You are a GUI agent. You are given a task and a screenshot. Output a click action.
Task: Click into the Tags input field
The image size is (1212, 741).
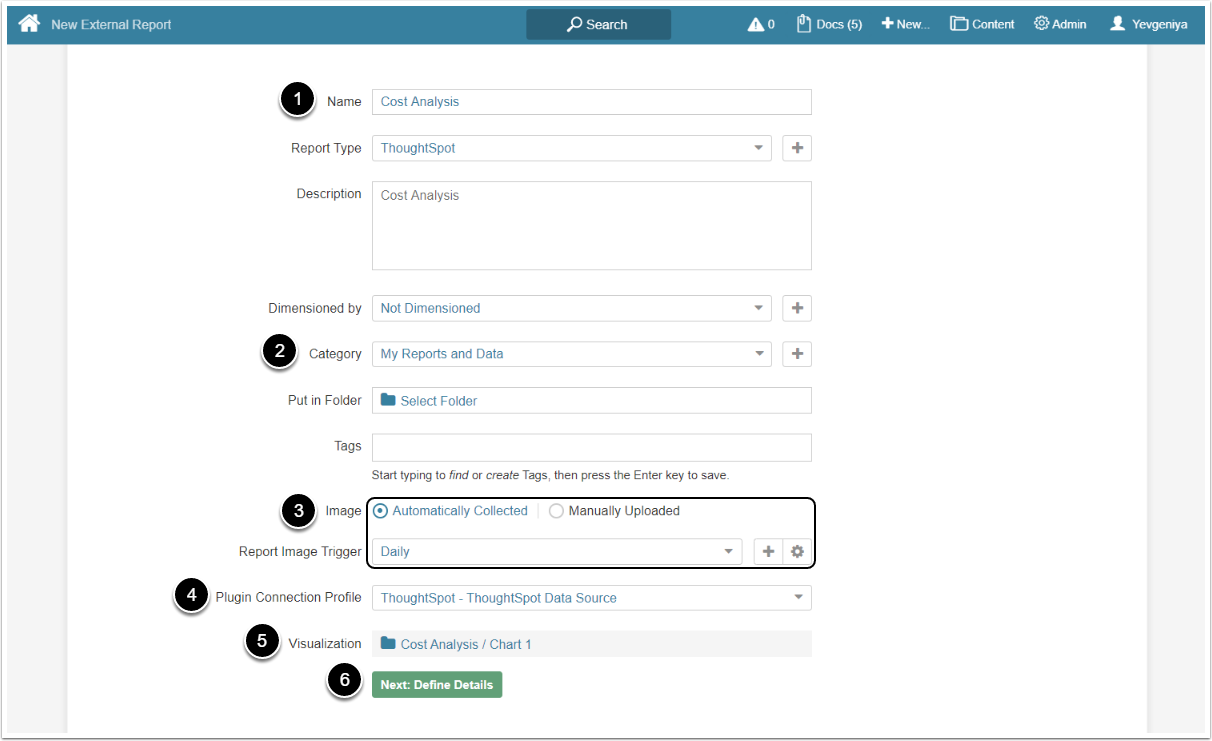click(x=591, y=447)
